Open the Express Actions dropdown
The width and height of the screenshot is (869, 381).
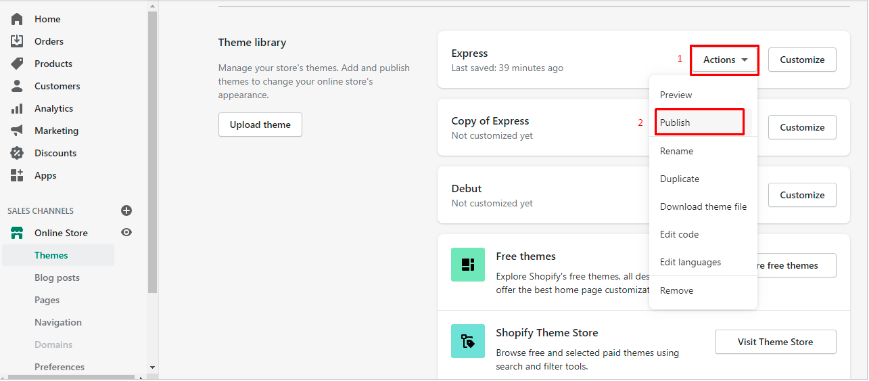(x=725, y=60)
